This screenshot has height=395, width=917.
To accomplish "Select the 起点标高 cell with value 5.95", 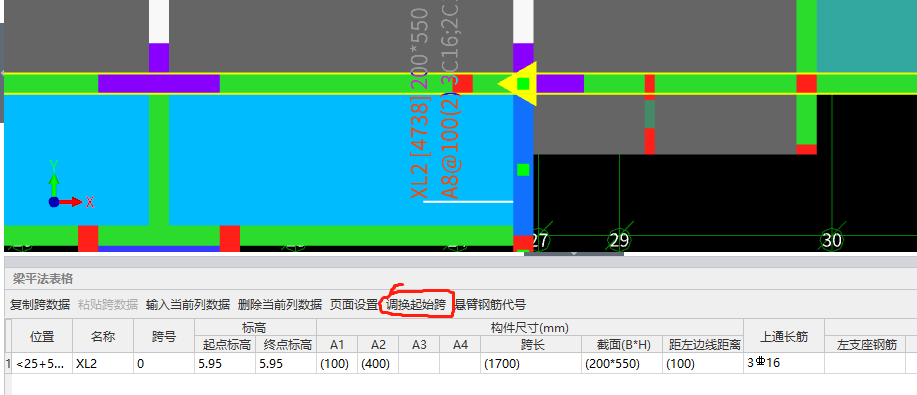I will [x=225, y=363].
